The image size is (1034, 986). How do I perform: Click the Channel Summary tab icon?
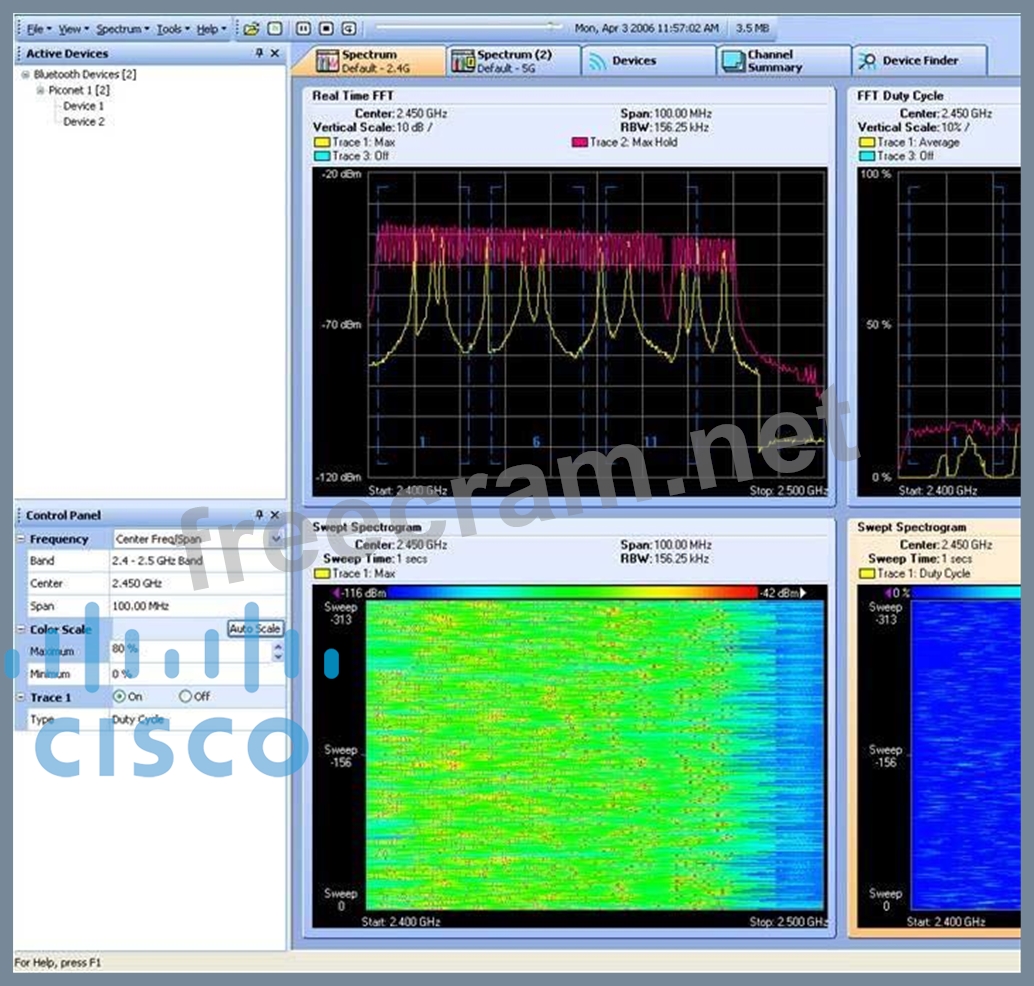(731, 62)
